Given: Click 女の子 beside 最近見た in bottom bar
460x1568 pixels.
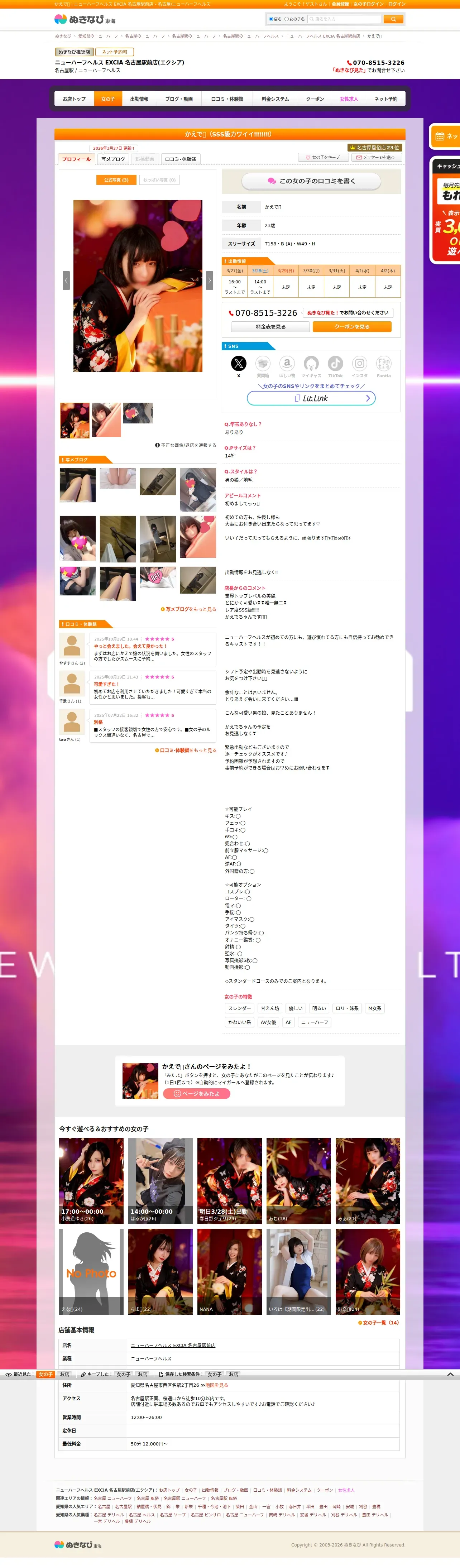Looking at the screenshot, I should (45, 1375).
